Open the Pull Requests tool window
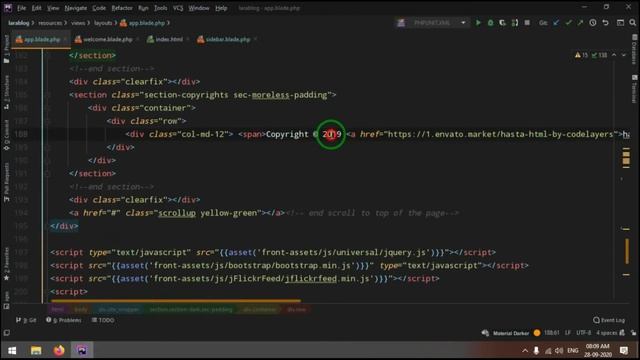The width and height of the screenshot is (640, 360). click(6, 182)
